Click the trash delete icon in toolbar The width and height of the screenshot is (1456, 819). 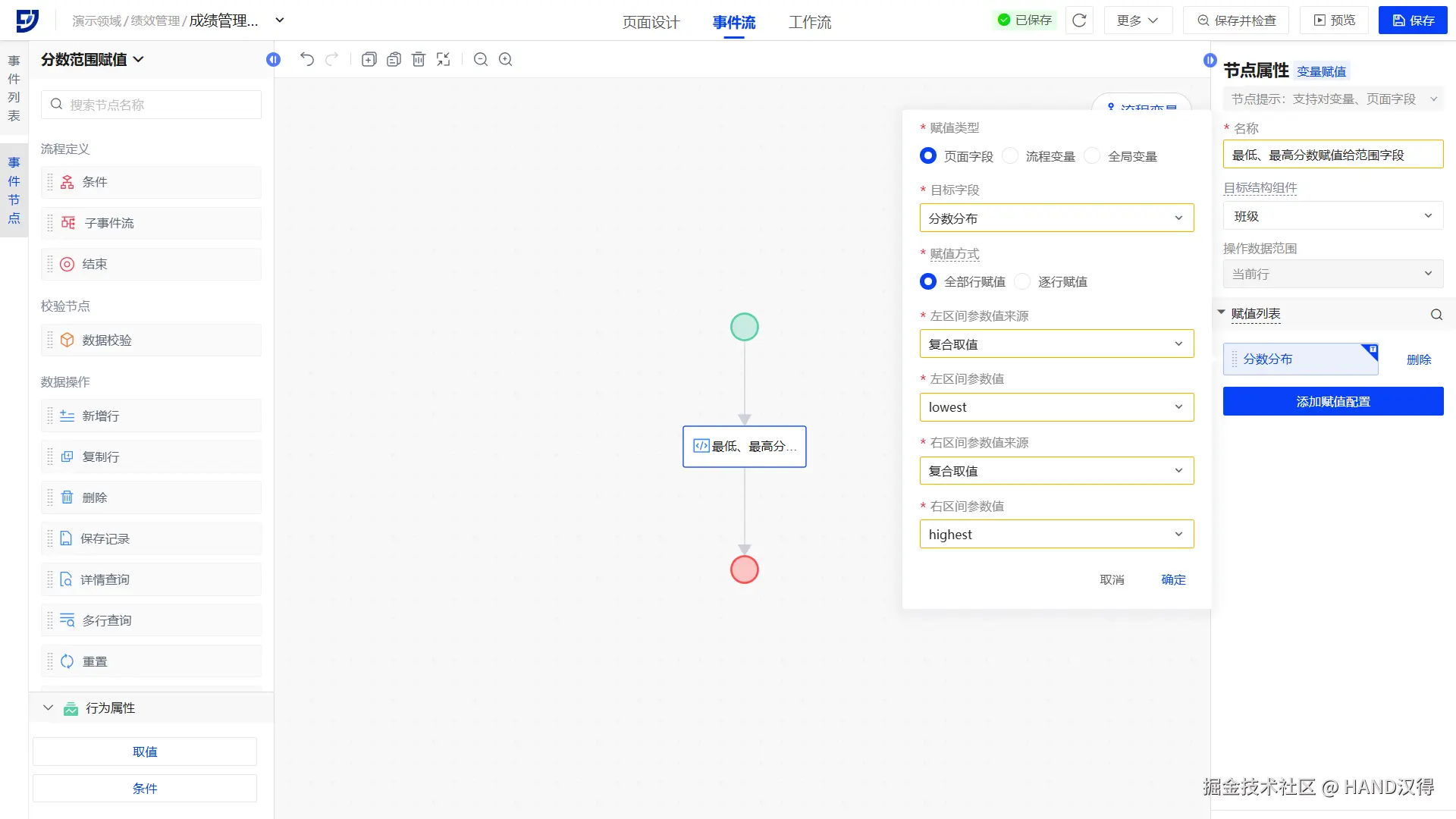pyautogui.click(x=419, y=59)
